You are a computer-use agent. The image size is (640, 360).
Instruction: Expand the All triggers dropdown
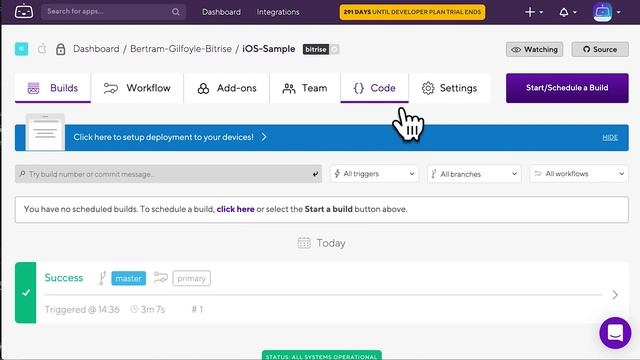374,174
